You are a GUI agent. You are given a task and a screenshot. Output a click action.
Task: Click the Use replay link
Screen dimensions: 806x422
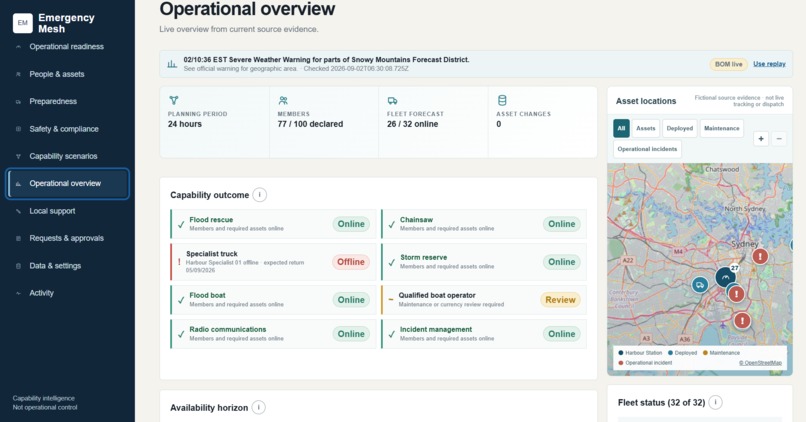[x=769, y=64]
